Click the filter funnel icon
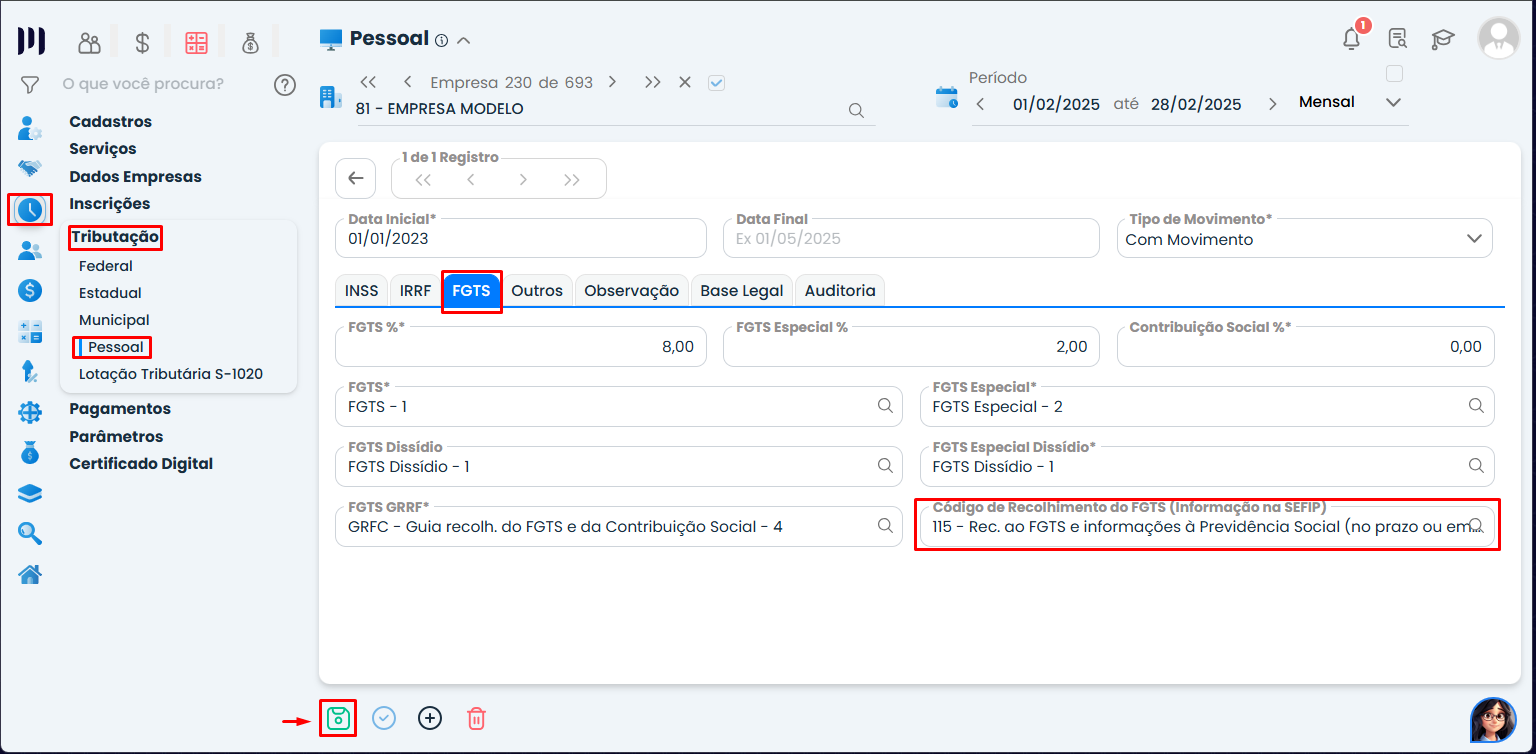This screenshot has width=1536, height=754. 30,84
